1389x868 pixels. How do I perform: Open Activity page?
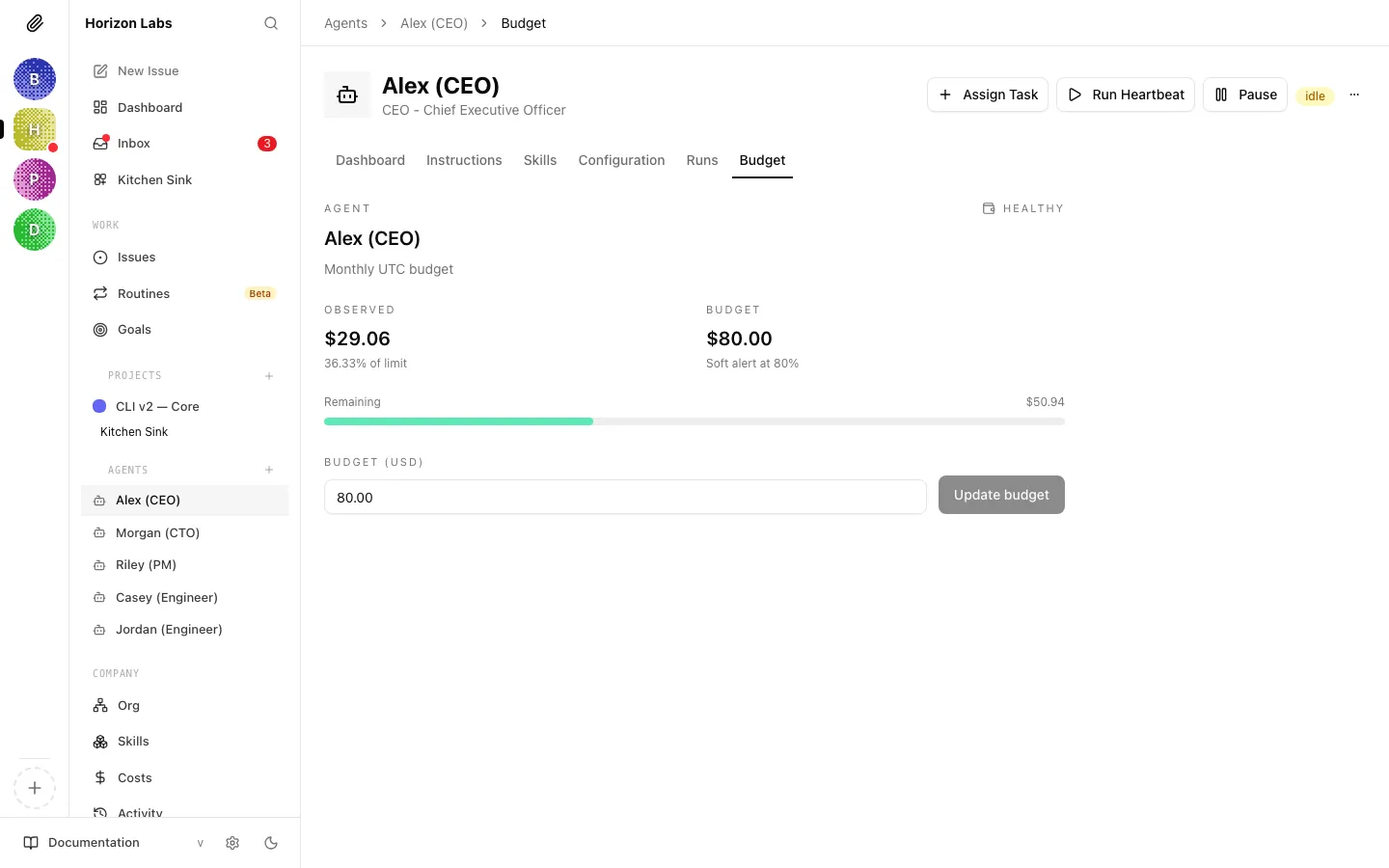point(184,811)
